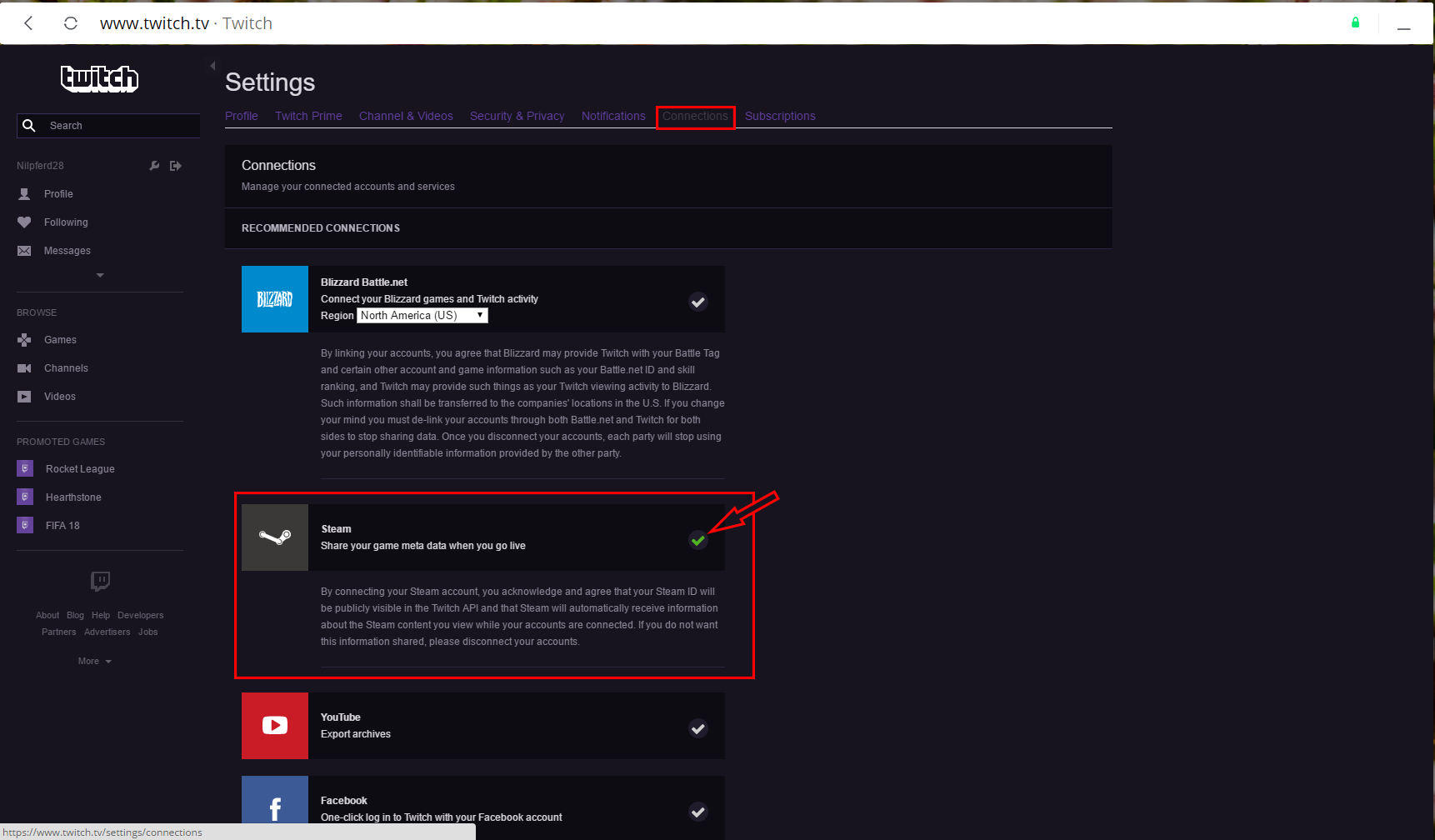1435x840 pixels.
Task: Open settings via the wrench icon
Action: (154, 166)
